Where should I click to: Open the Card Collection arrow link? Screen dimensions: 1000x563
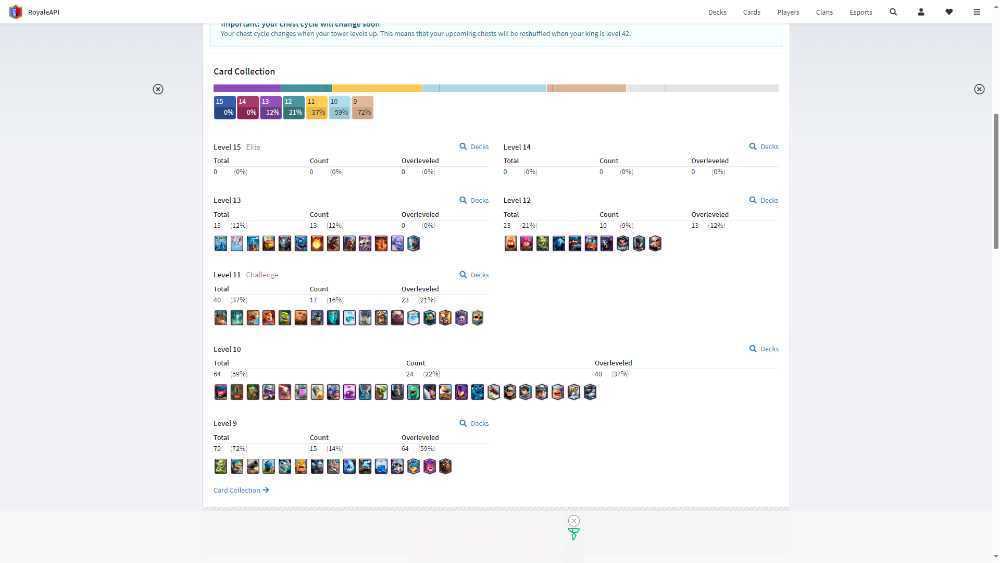click(241, 490)
